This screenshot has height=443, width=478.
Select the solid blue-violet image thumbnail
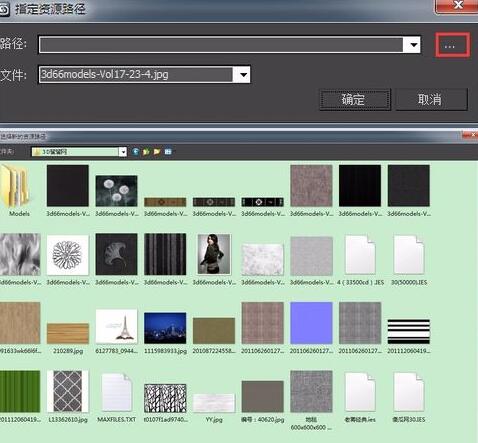[311, 323]
